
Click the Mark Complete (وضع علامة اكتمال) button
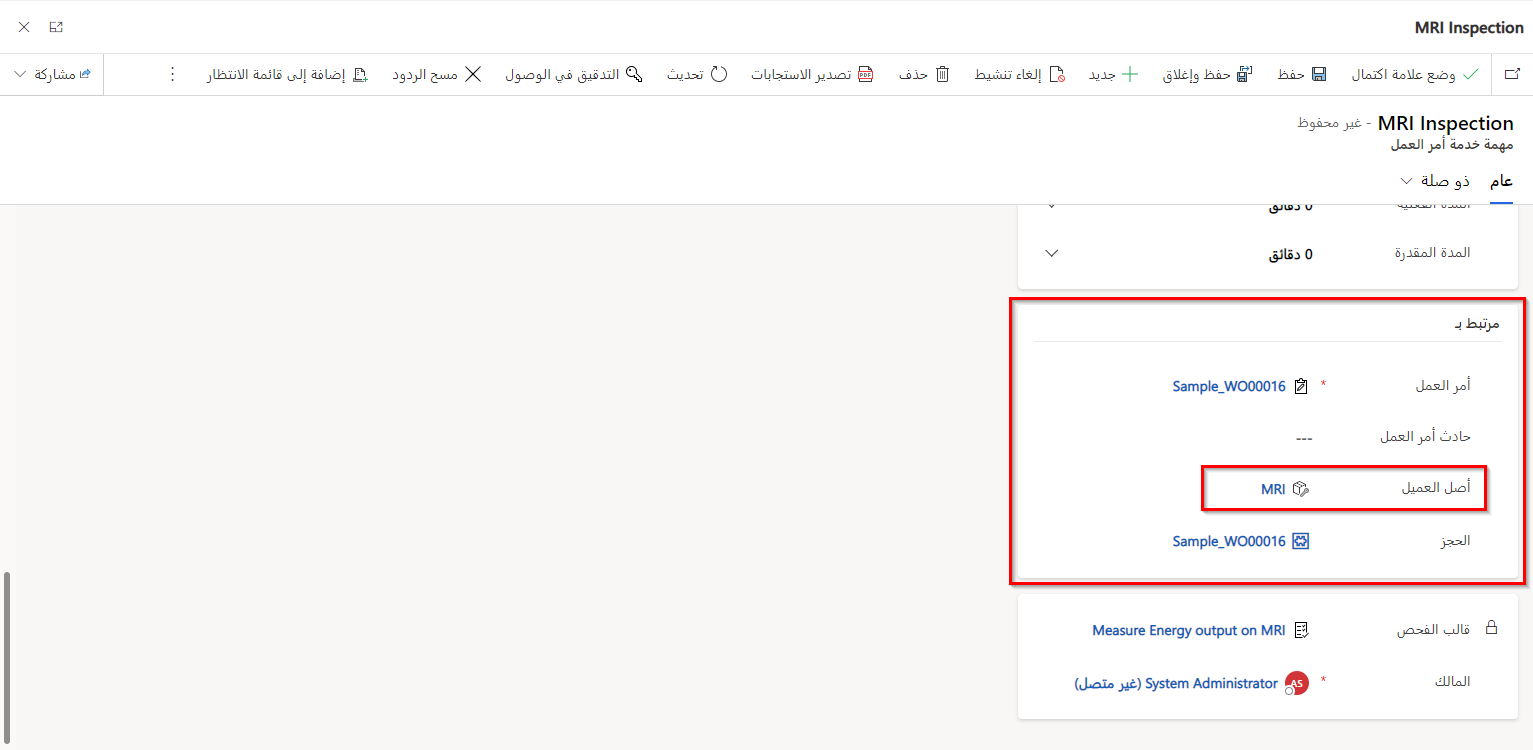[1415, 75]
